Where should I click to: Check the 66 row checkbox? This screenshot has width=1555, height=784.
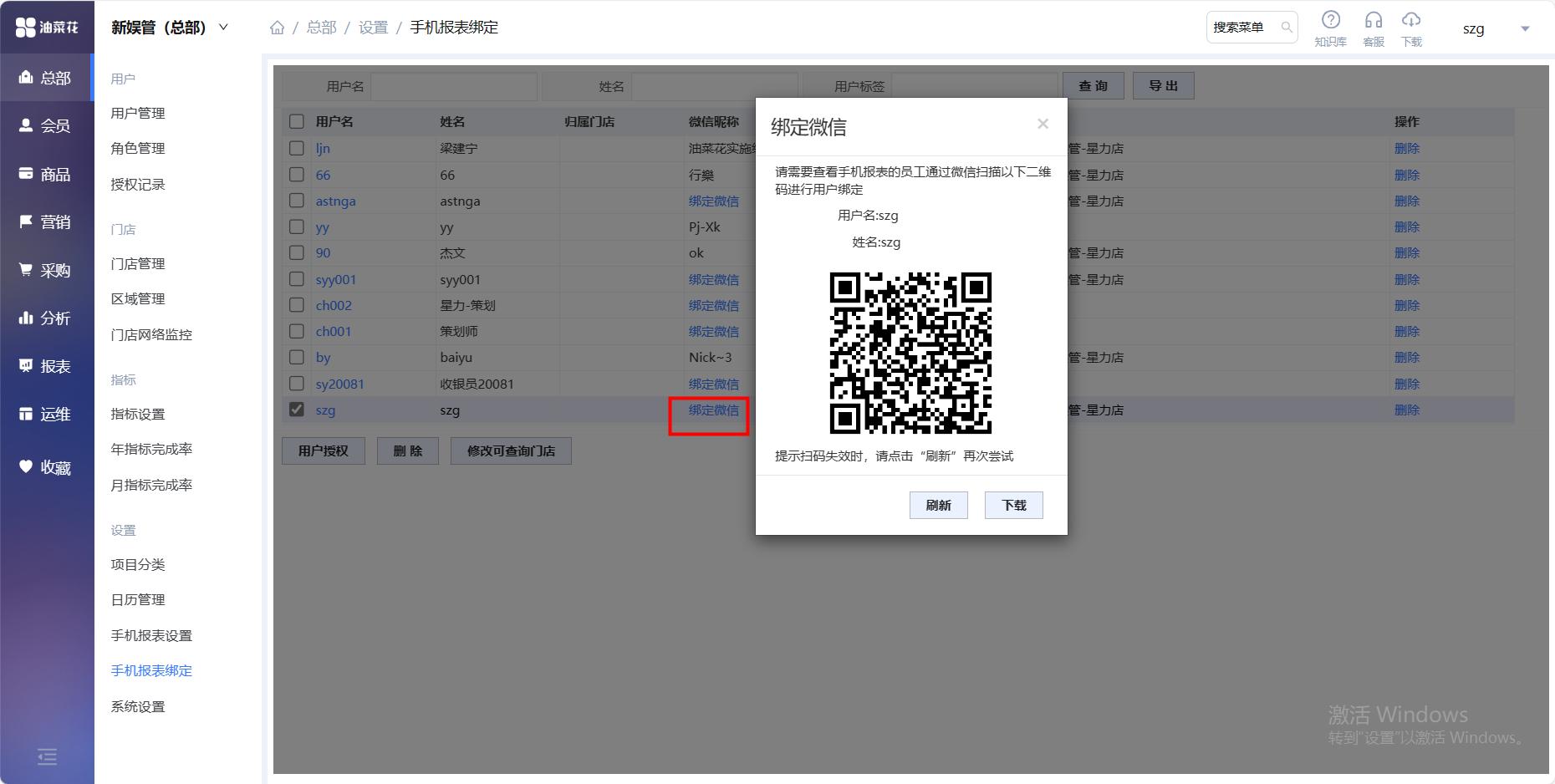click(x=297, y=175)
